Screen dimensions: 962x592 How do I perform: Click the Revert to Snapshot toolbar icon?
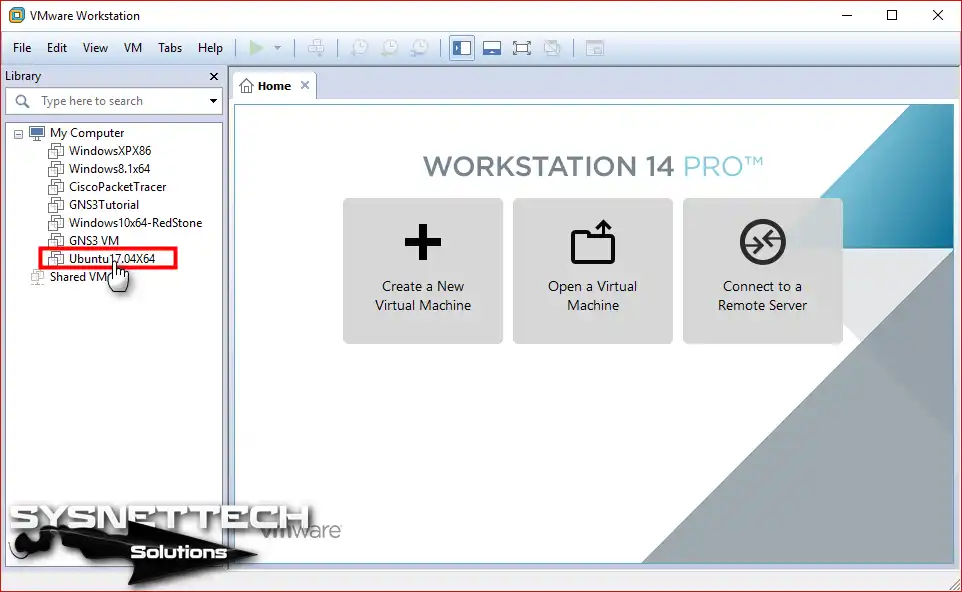(390, 48)
